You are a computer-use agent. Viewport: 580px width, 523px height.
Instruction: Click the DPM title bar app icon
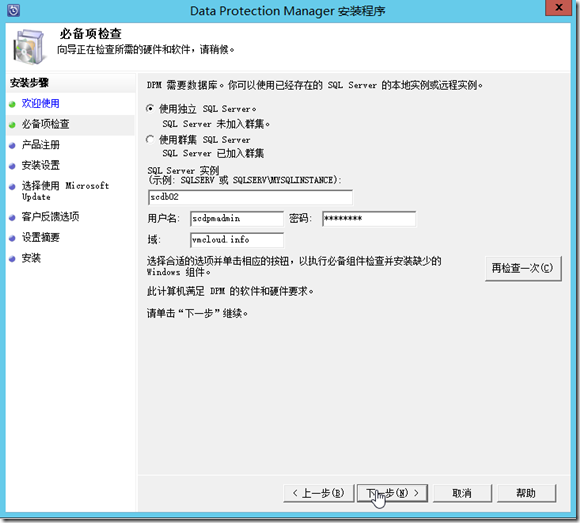13,10
